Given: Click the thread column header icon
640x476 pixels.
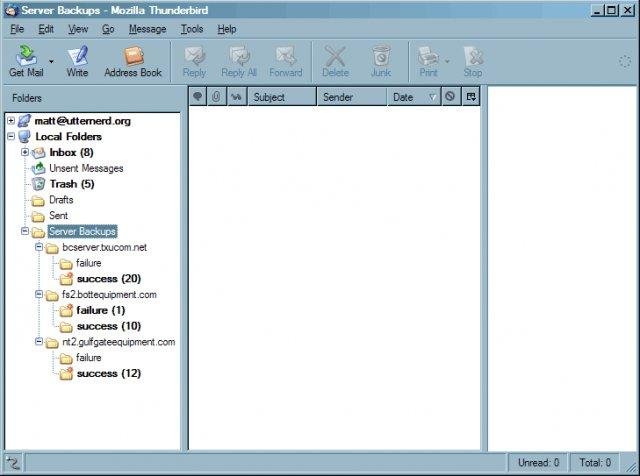Looking at the screenshot, I should click(x=198, y=97).
